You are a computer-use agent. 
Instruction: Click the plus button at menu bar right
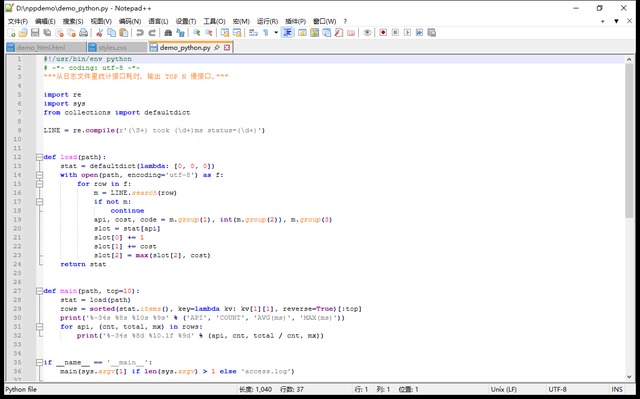click(602, 21)
